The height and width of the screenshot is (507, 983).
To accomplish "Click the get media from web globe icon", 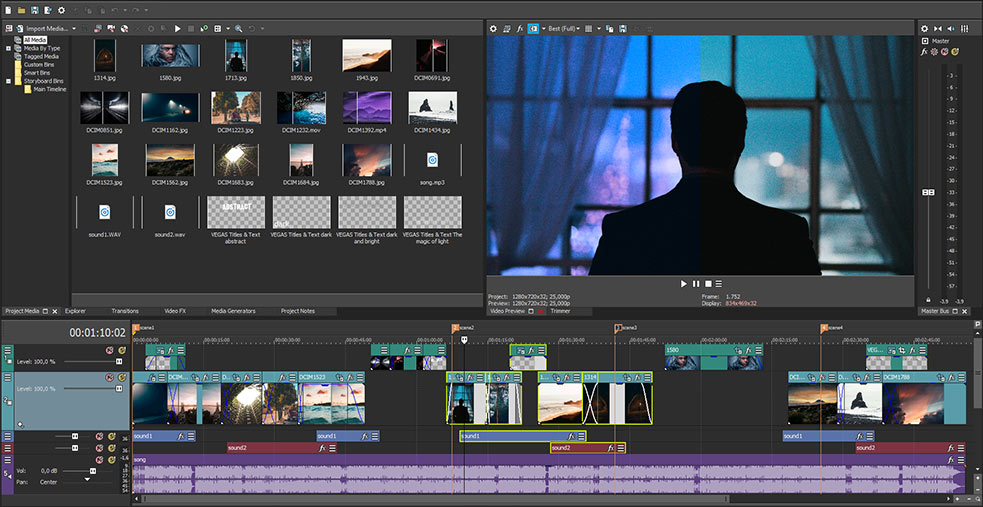I will 124,29.
